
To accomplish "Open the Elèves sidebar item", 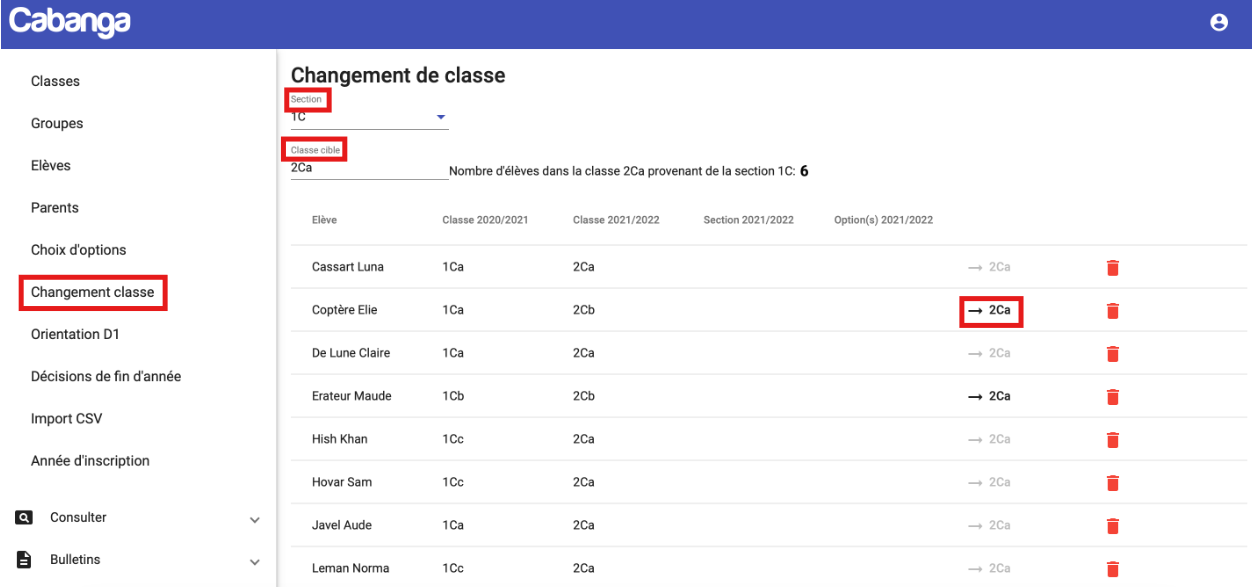I will [x=51, y=166].
